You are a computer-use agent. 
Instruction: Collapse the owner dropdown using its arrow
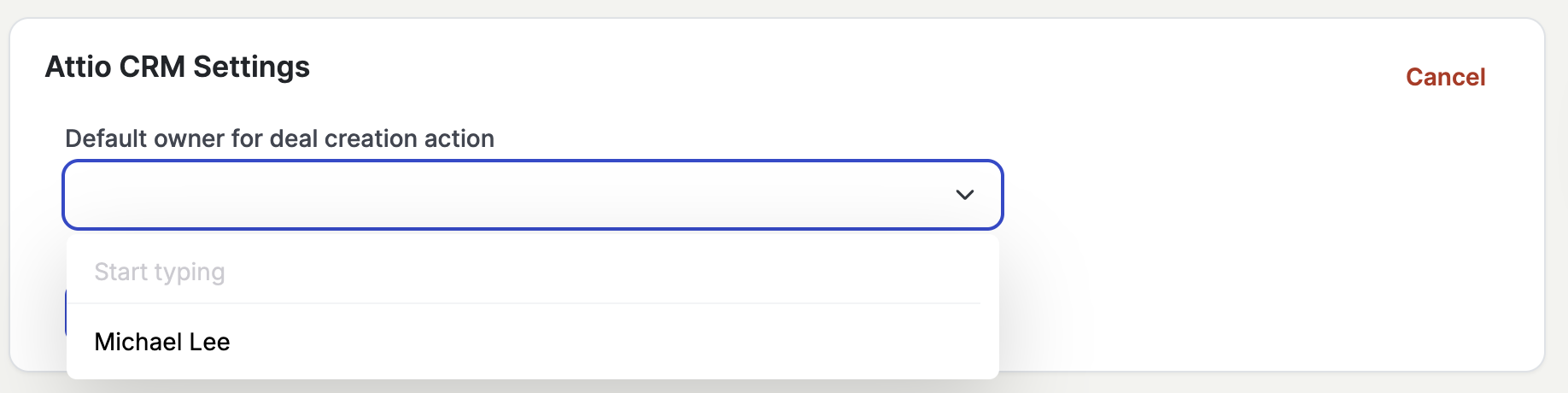pos(964,195)
